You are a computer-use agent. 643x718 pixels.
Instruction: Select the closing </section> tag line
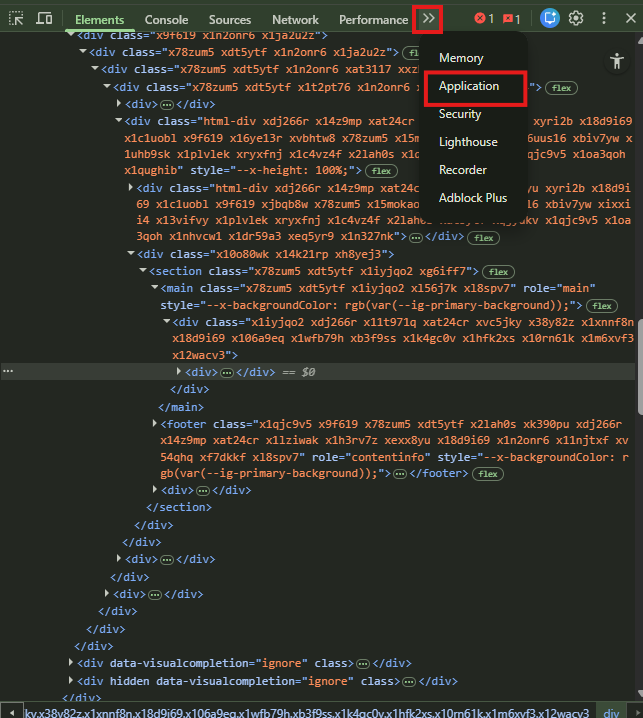[179, 507]
